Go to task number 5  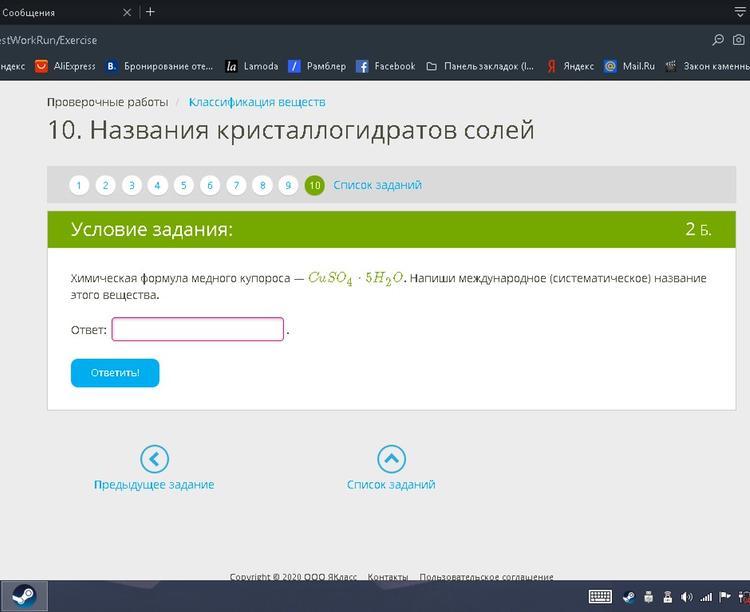184,185
